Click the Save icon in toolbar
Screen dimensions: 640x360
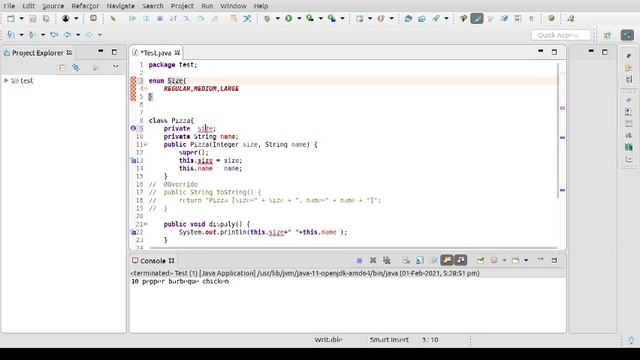tap(33, 18)
